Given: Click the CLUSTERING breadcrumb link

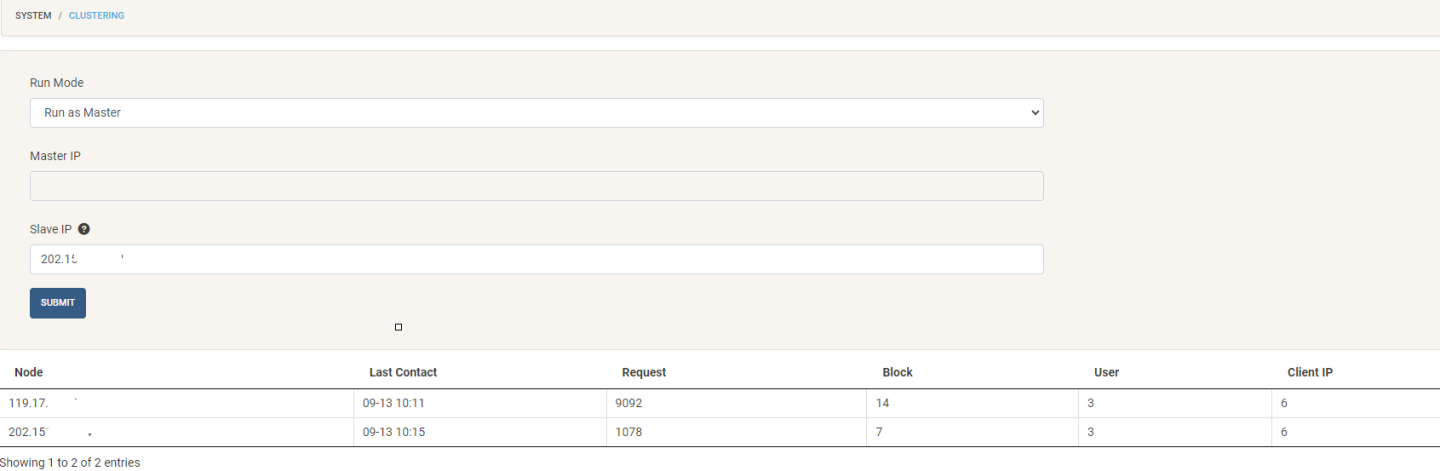Looking at the screenshot, I should [96, 16].
